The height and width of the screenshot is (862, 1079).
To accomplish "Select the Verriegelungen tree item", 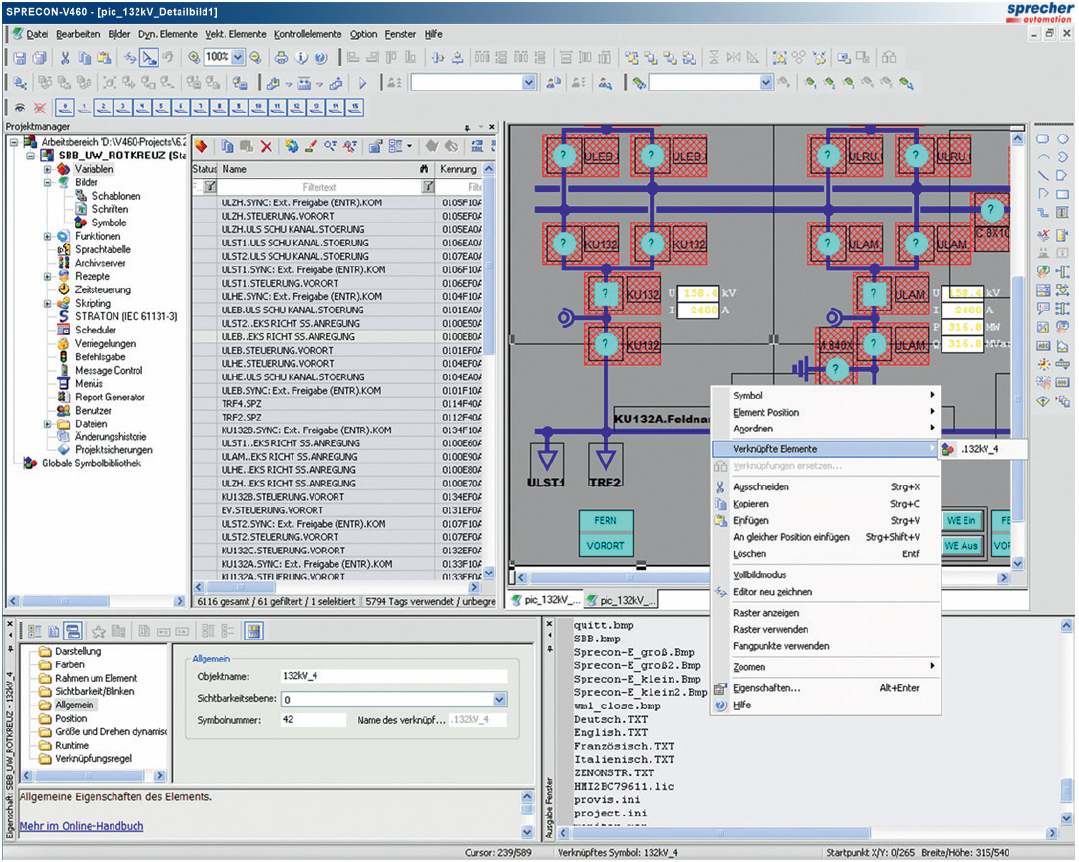I will tap(105, 343).
